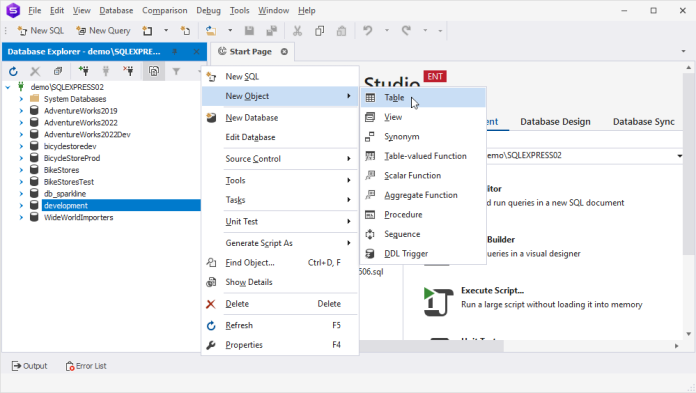This screenshot has width=696, height=393.
Task: Refresh Database Explorer using its toolbar icon
Action: pos(13,71)
